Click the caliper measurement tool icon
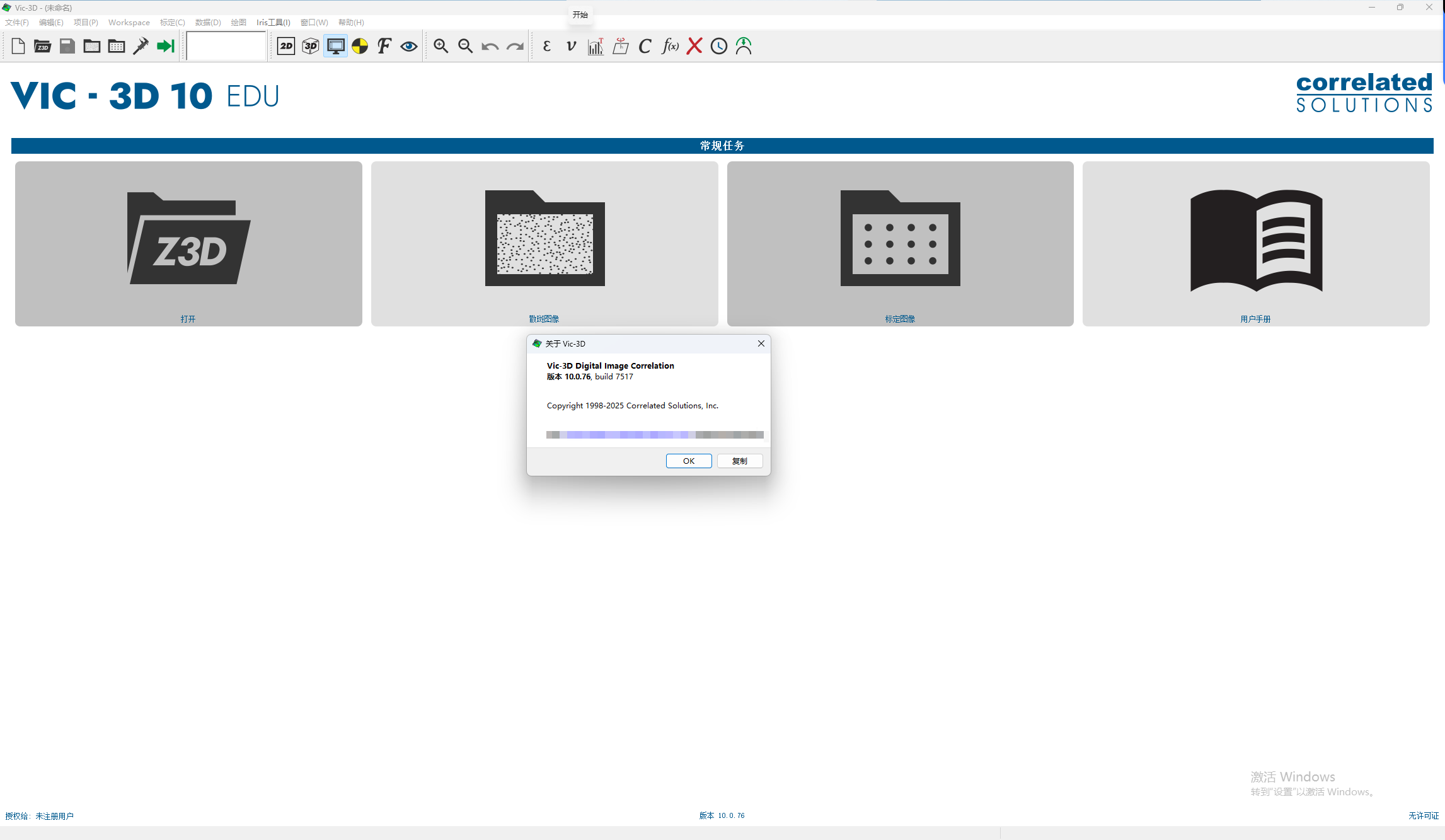 [141, 46]
